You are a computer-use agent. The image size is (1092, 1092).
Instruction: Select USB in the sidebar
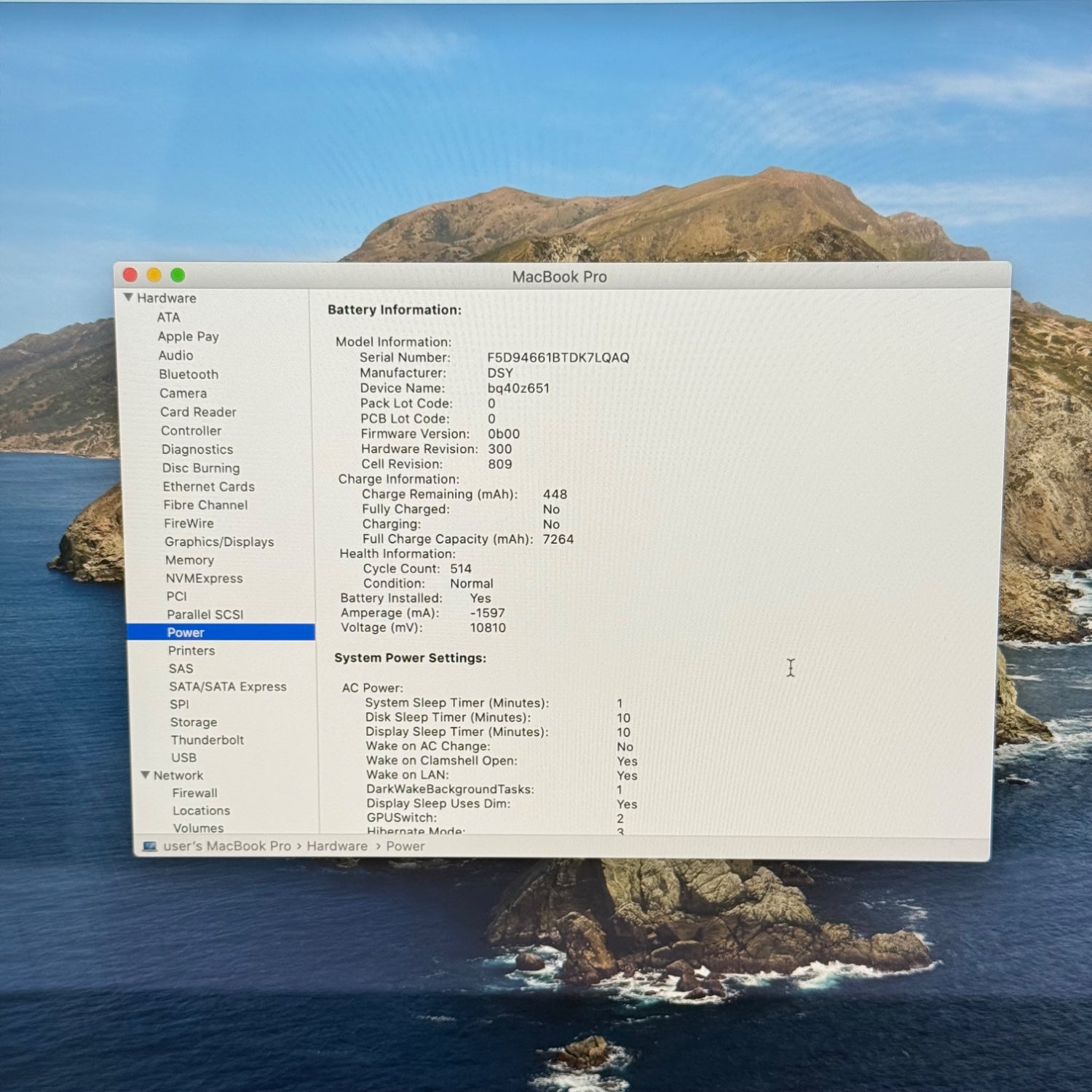183,758
